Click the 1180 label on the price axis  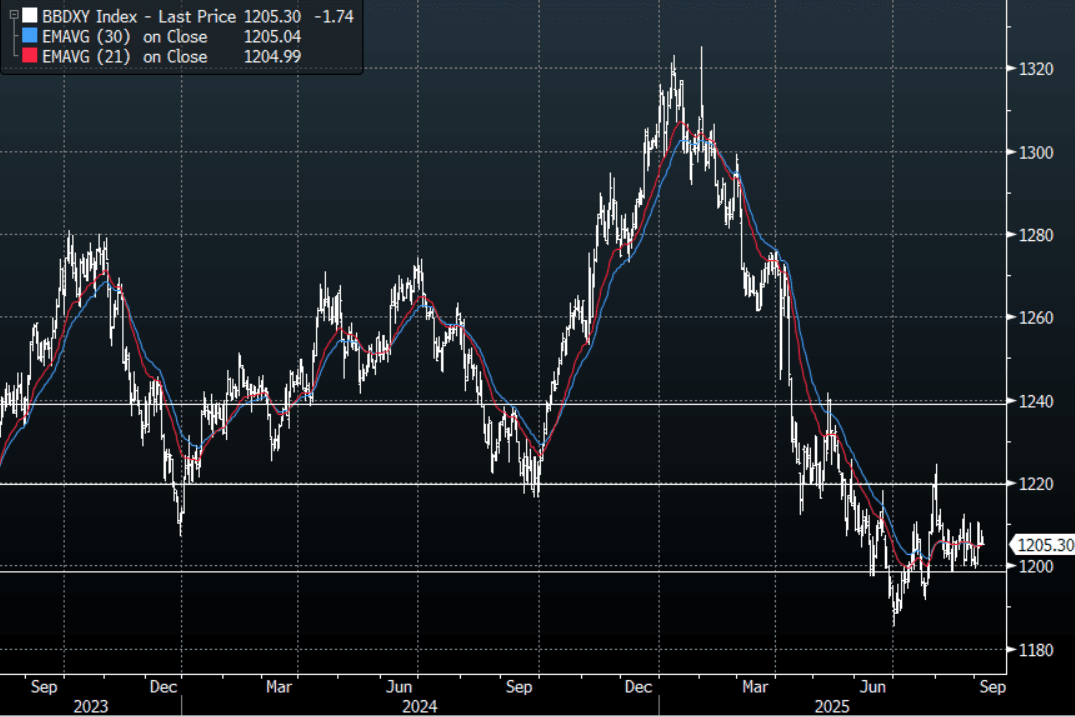(x=1036, y=650)
